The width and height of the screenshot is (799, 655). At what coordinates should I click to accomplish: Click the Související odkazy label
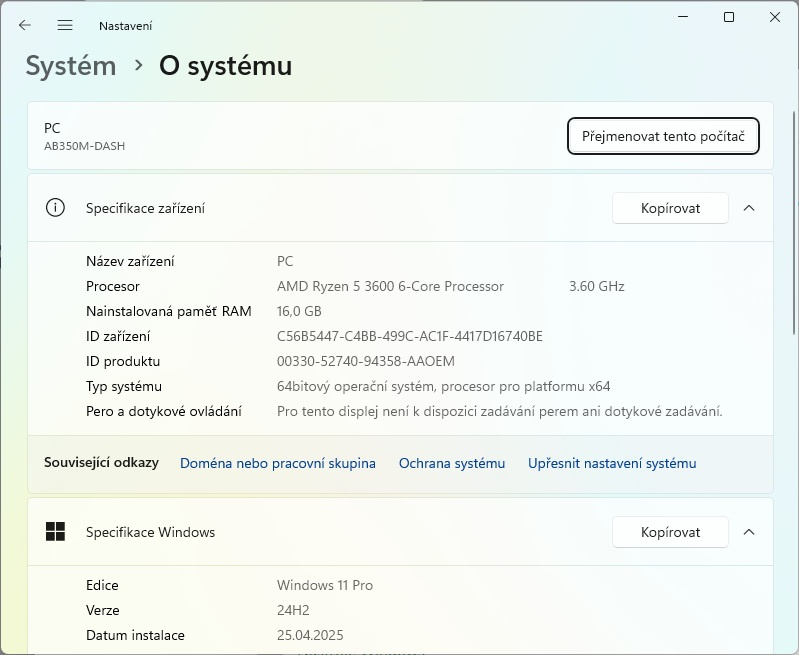[101, 462]
